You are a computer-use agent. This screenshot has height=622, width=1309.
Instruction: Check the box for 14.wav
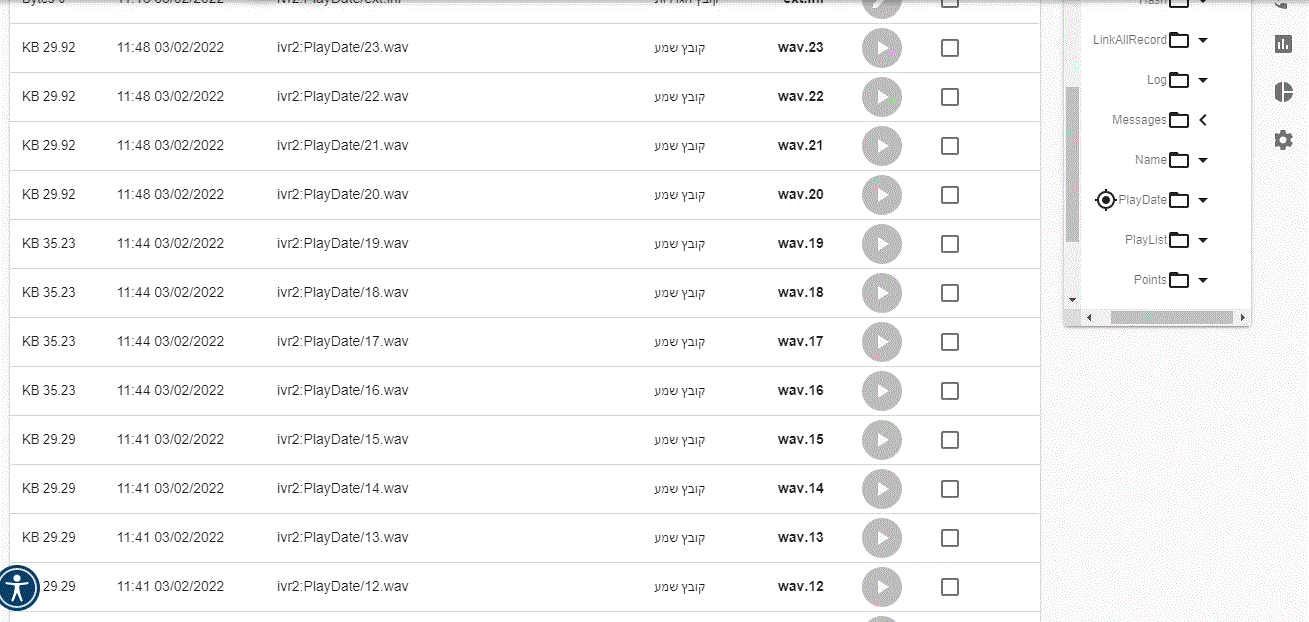950,489
